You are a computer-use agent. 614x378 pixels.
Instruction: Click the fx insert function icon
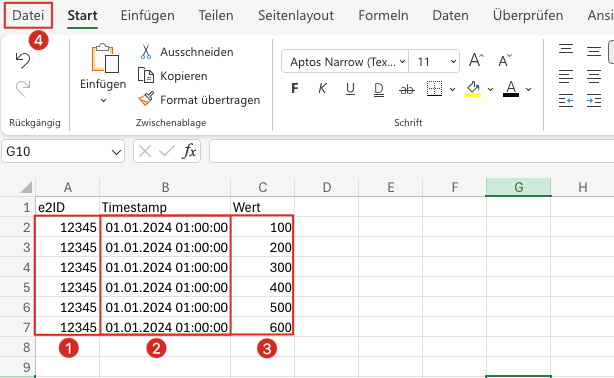pos(189,151)
